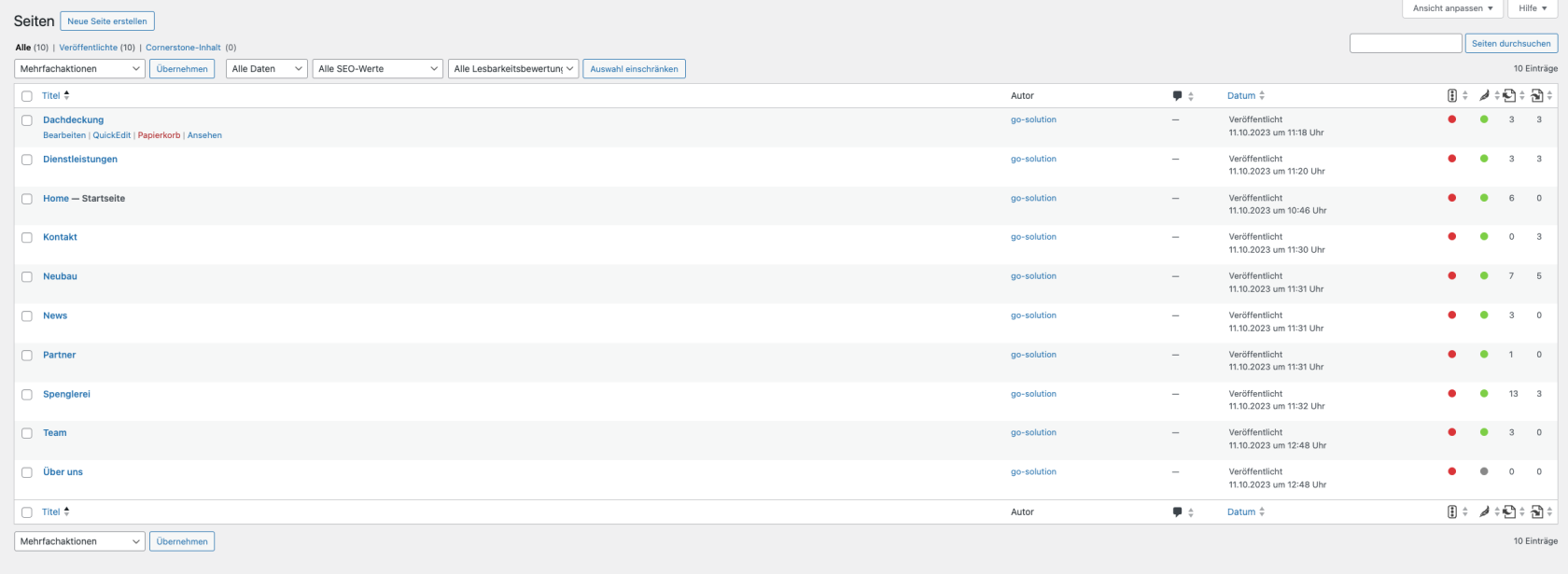Click date 11.10.2023 um 10:46 Uhr
The image size is (1568, 574).
[x=1277, y=211]
